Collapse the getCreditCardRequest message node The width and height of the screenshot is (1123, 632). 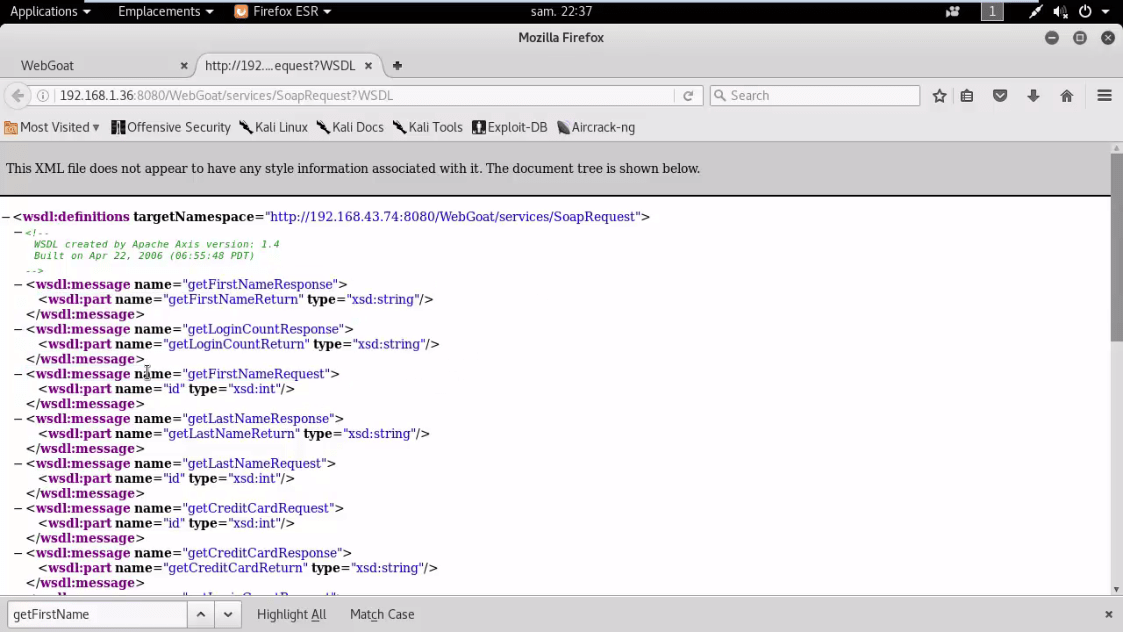pyautogui.click(x=19, y=508)
